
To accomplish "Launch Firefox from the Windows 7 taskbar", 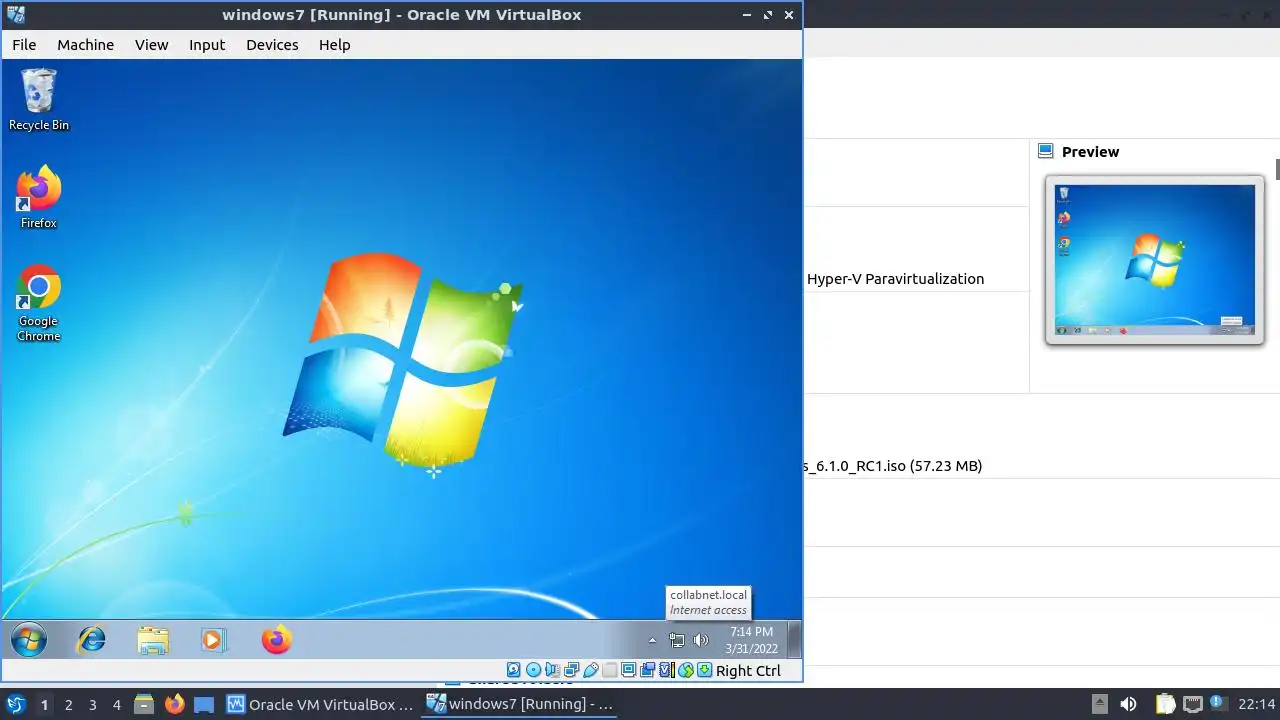I will 277,639.
